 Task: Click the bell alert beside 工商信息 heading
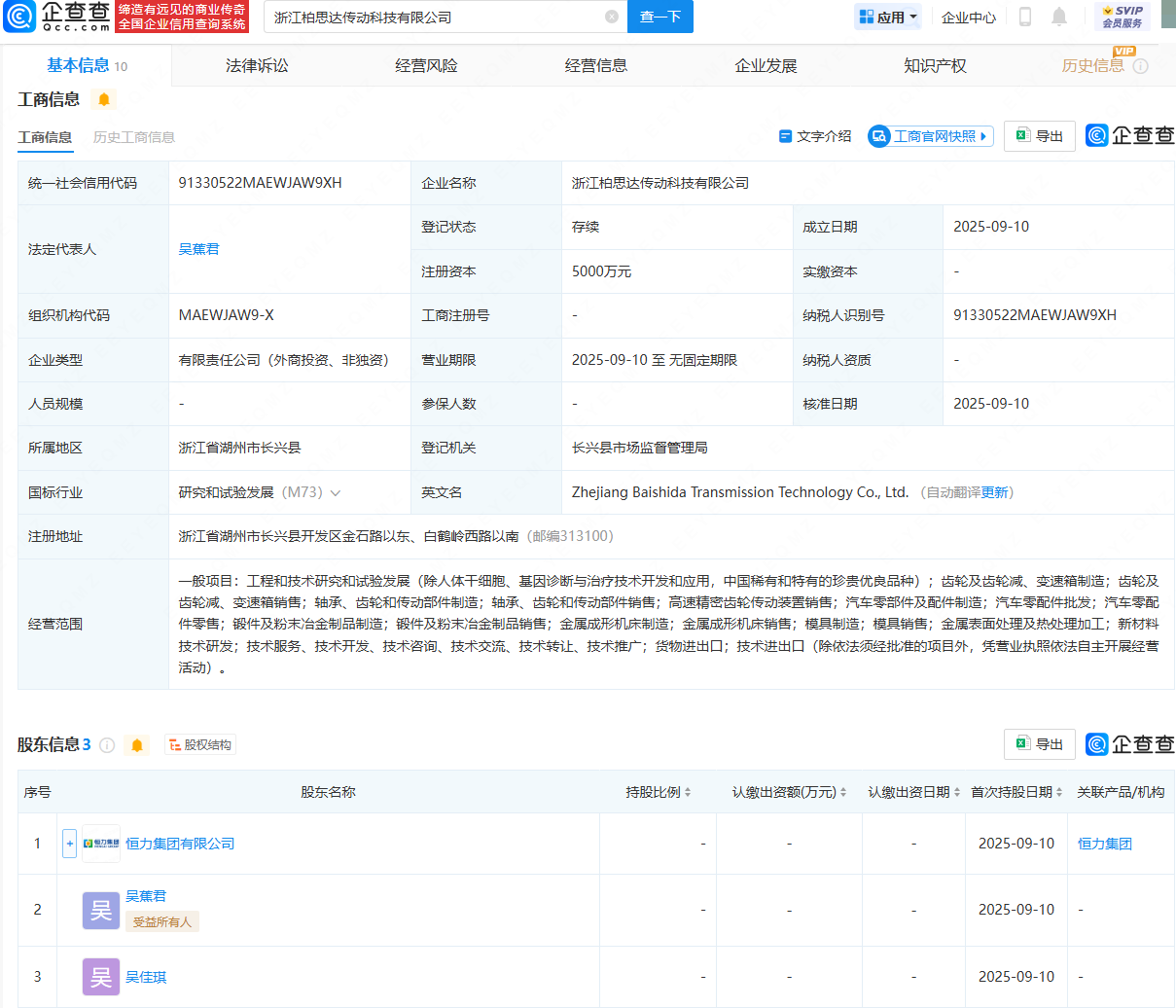pyautogui.click(x=104, y=99)
